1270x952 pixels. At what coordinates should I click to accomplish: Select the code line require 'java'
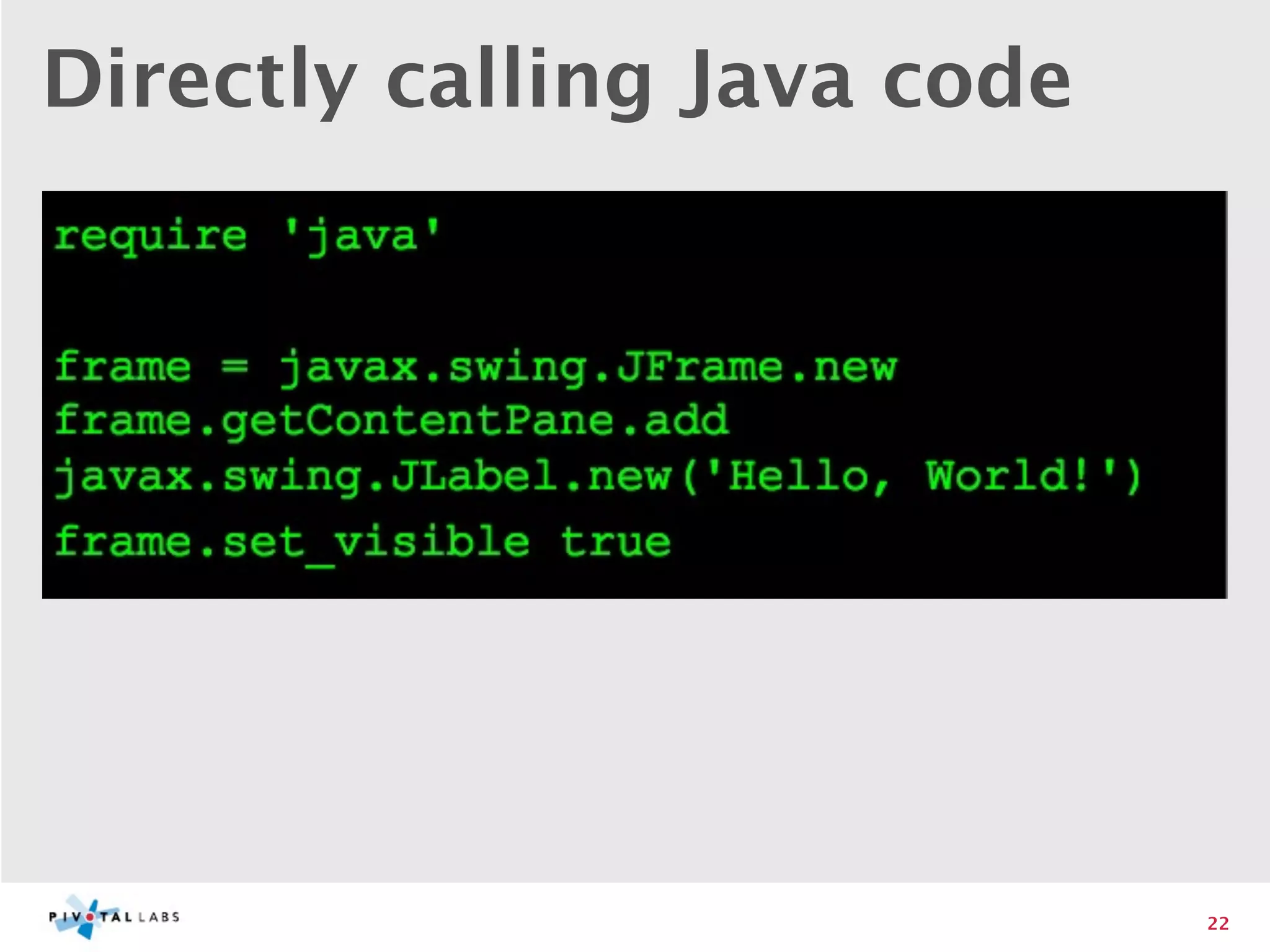coord(247,237)
